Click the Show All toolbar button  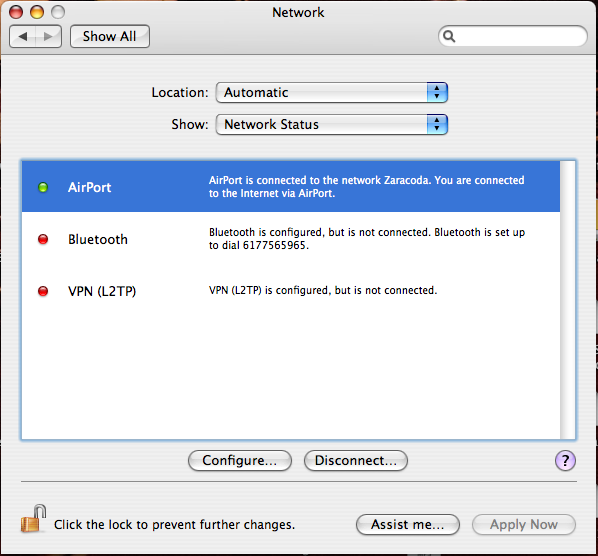click(x=110, y=37)
